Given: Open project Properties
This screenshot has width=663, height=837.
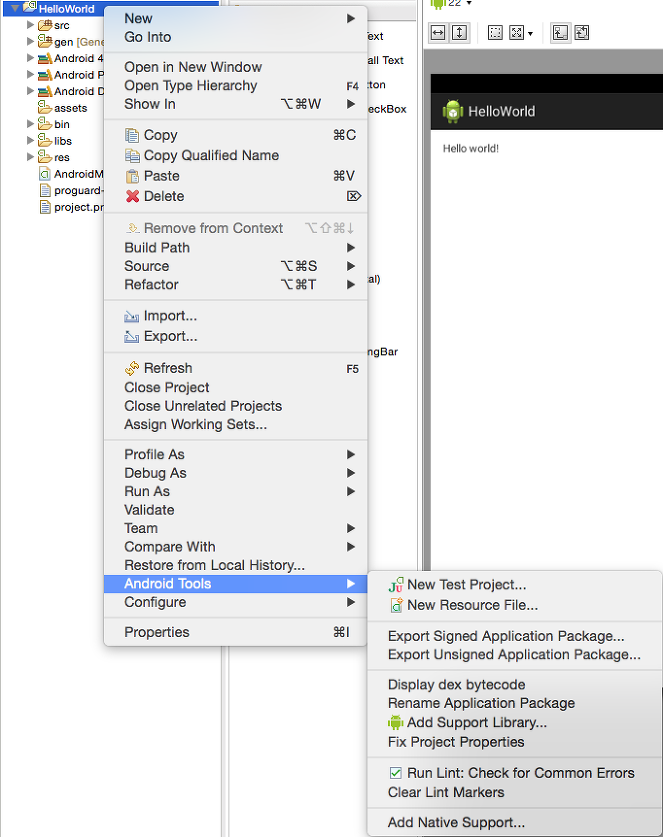Looking at the screenshot, I should point(235,632).
